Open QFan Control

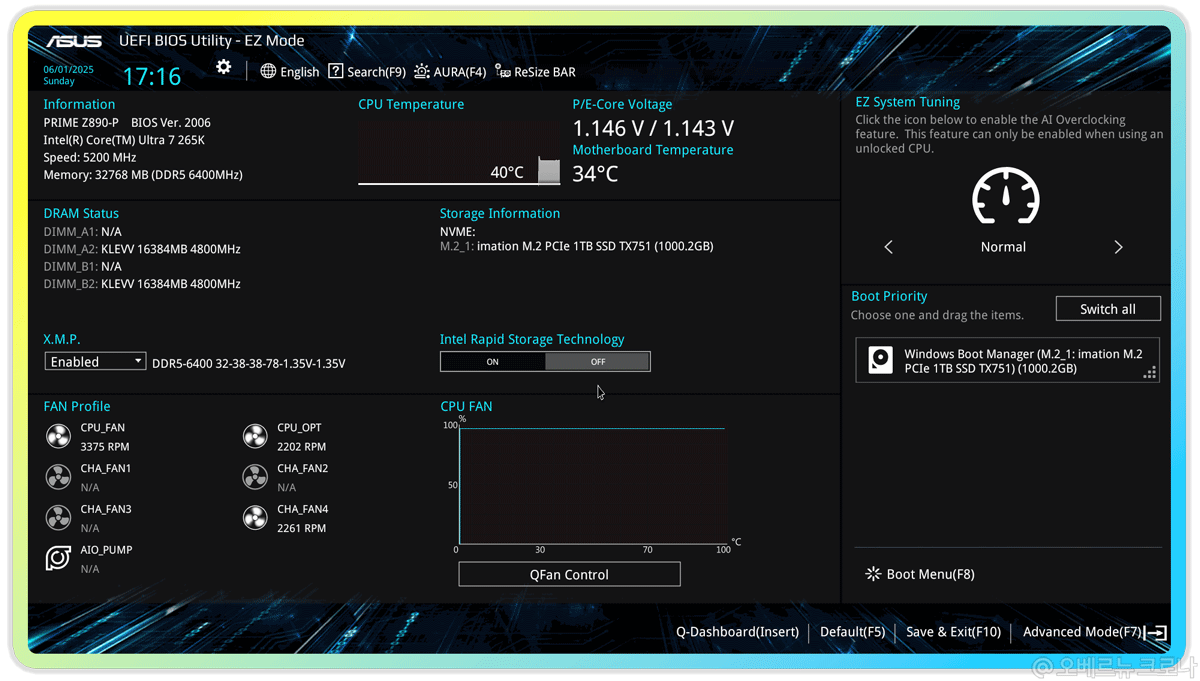569,575
